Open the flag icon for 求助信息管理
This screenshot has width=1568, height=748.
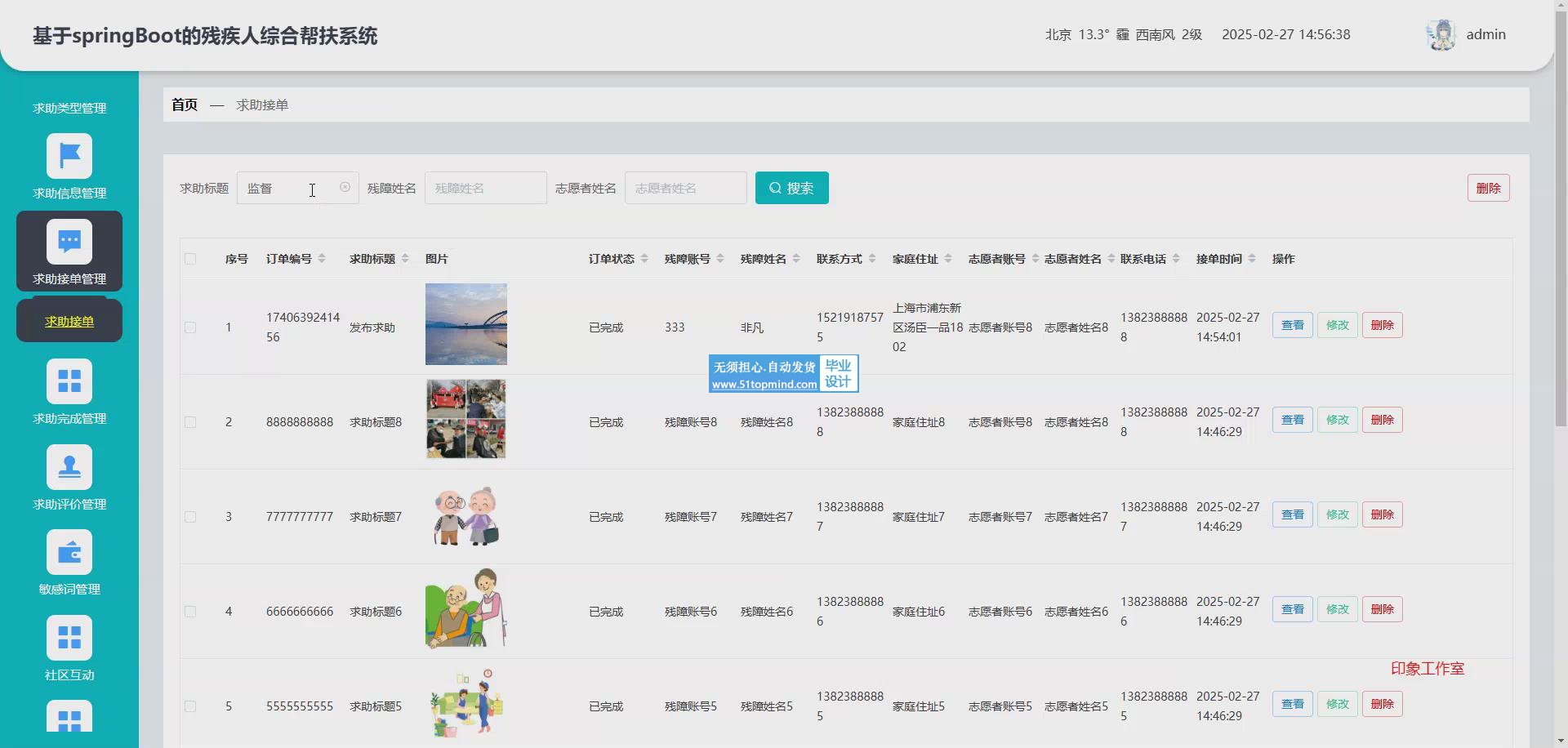tap(69, 156)
